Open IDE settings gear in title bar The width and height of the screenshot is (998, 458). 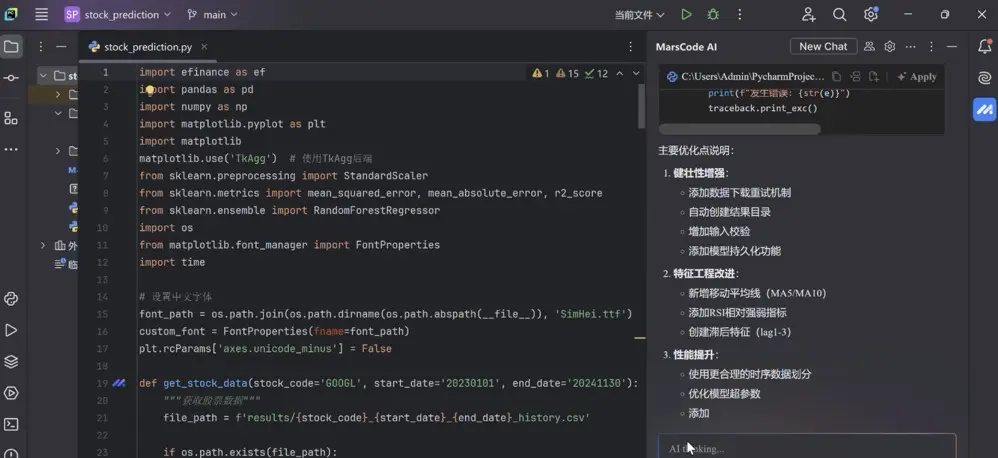coord(871,14)
